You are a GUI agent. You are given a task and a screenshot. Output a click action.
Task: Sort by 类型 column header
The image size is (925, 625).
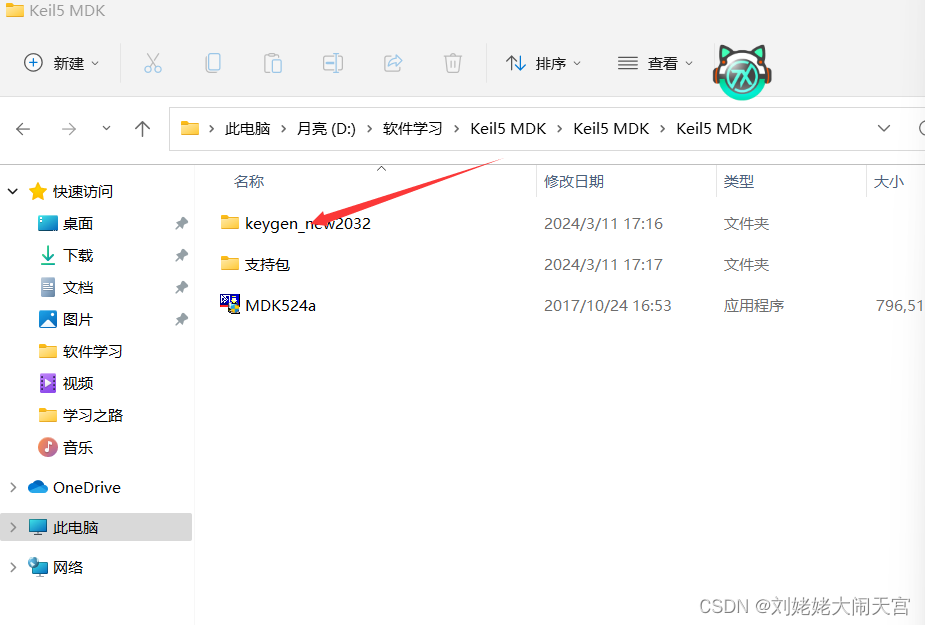pos(739,181)
